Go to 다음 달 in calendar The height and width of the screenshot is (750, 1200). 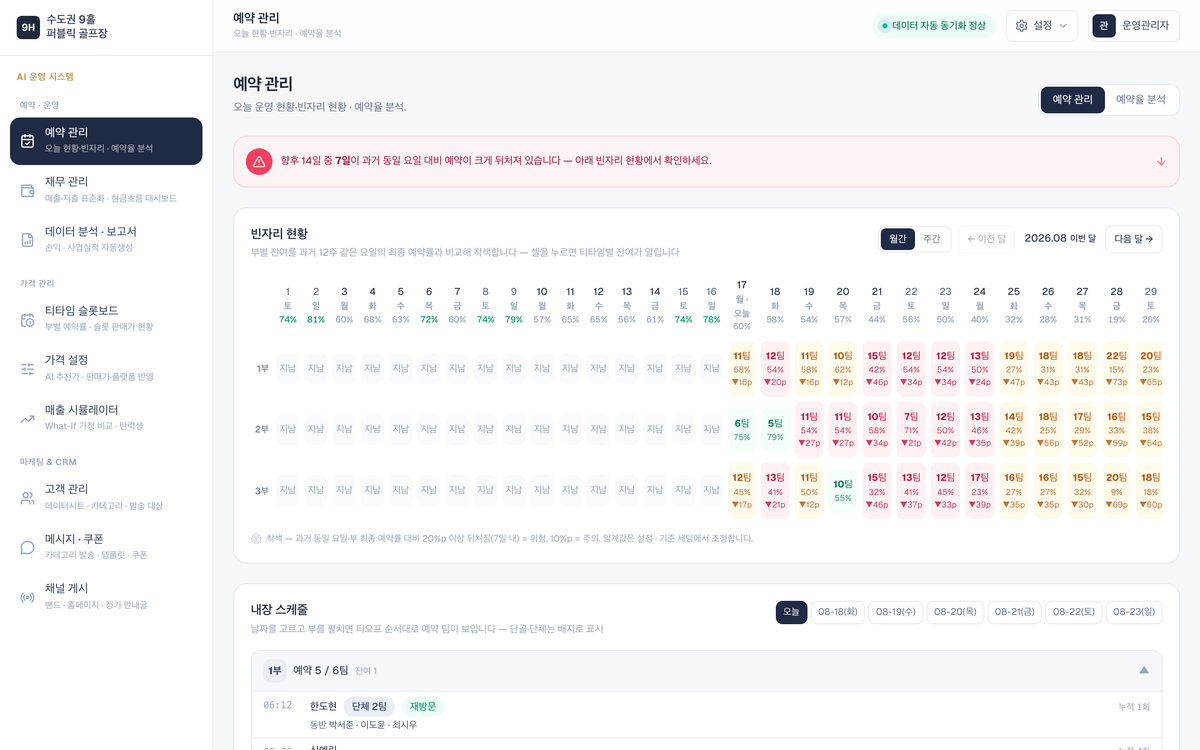pyautogui.click(x=1133, y=239)
